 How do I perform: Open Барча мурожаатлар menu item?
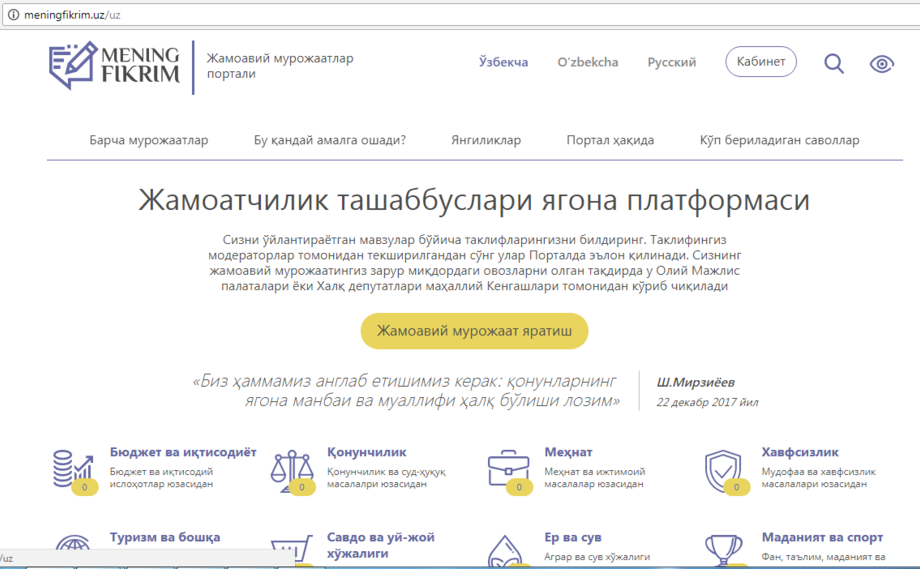pyautogui.click(x=148, y=140)
